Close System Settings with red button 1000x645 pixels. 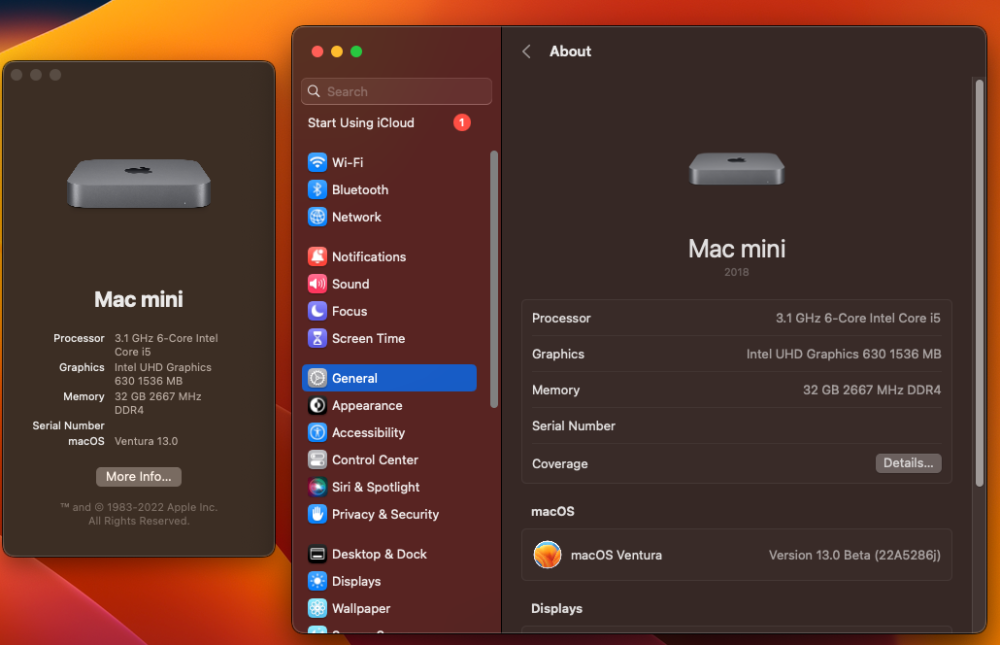tap(317, 52)
